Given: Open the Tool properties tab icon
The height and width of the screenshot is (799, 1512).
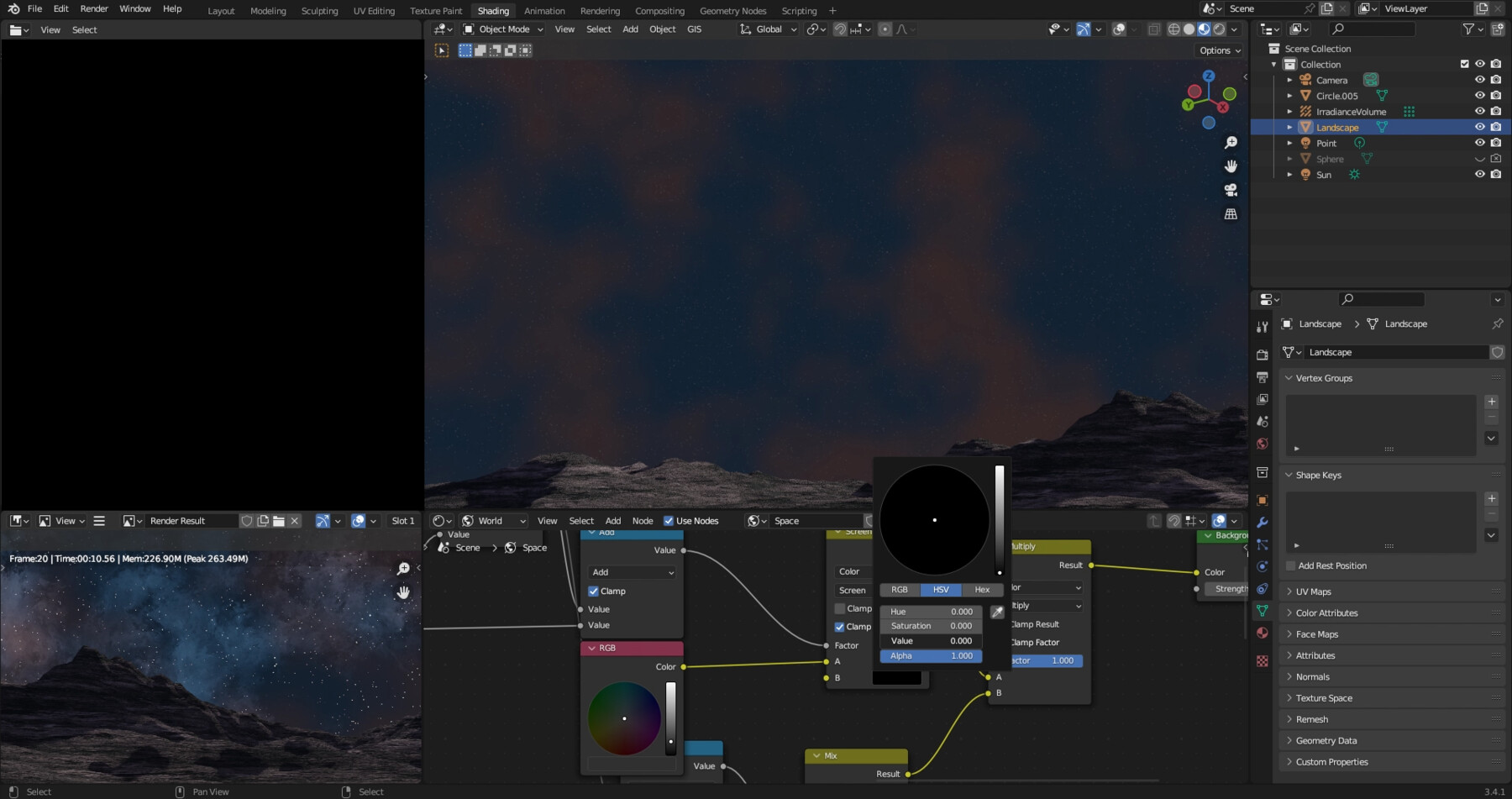Looking at the screenshot, I should [1262, 327].
